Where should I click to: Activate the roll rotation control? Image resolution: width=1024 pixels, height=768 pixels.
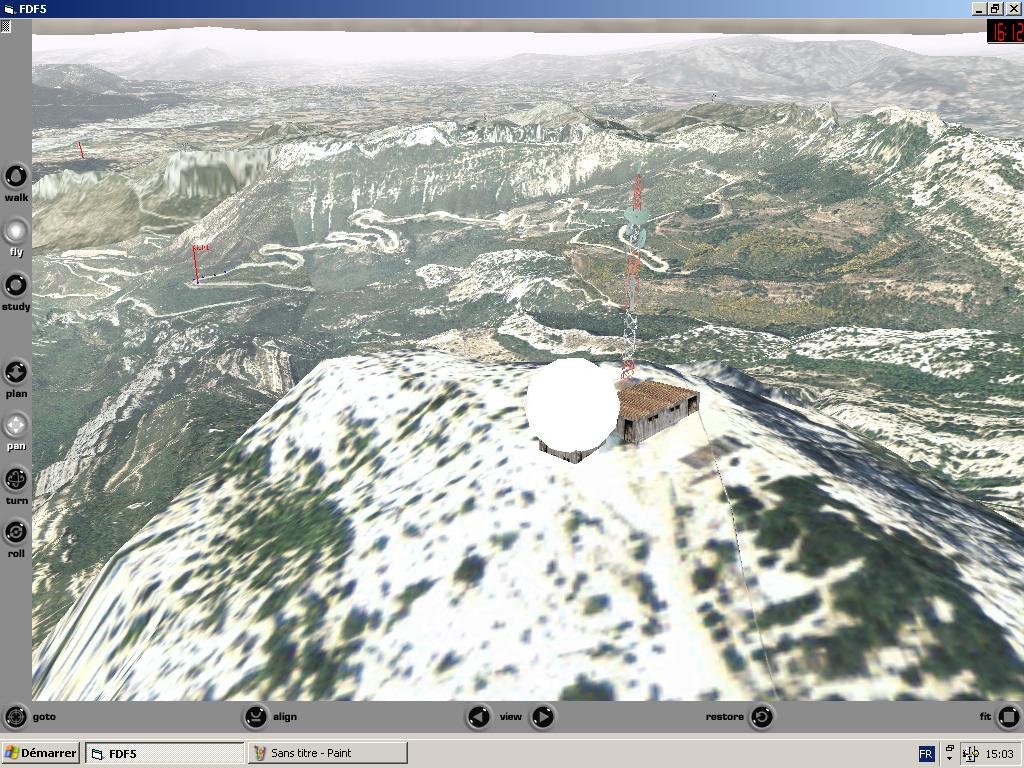click(x=16, y=532)
